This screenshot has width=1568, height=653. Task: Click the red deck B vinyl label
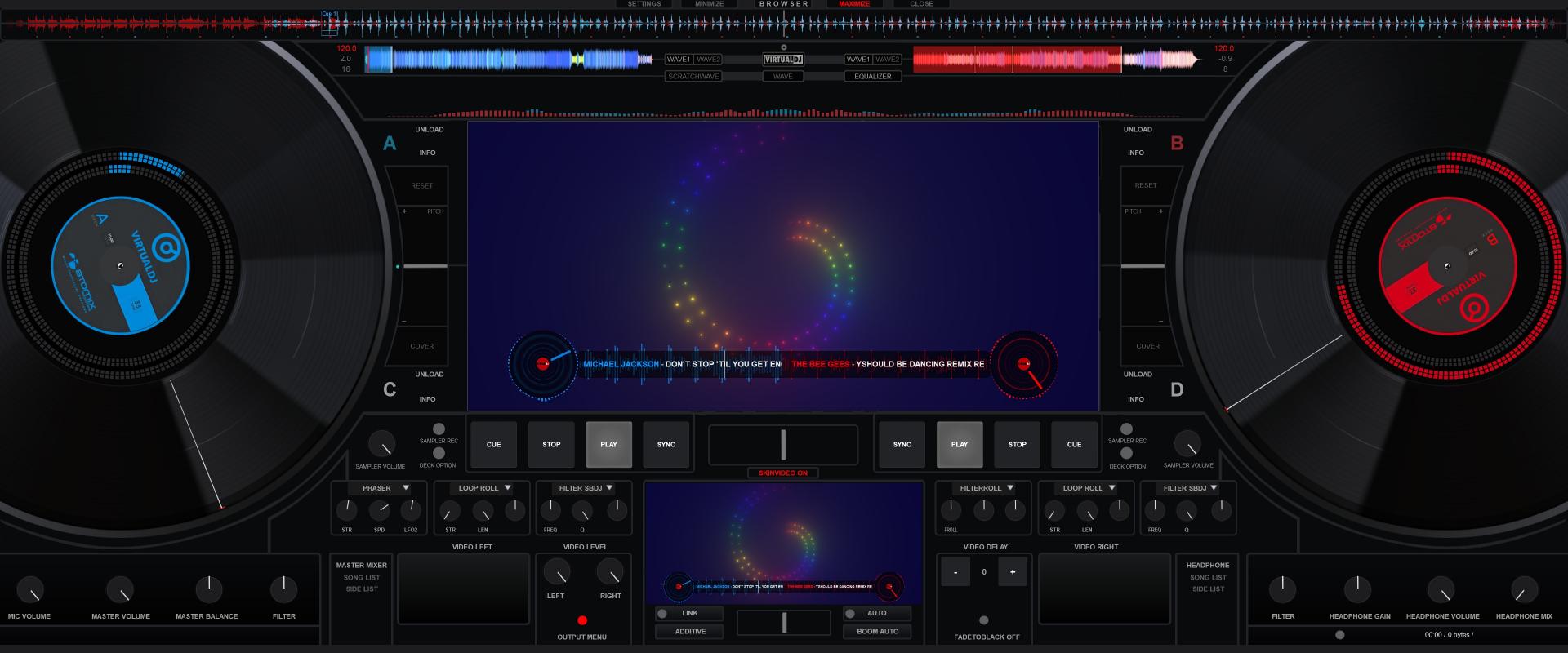pos(1447,266)
